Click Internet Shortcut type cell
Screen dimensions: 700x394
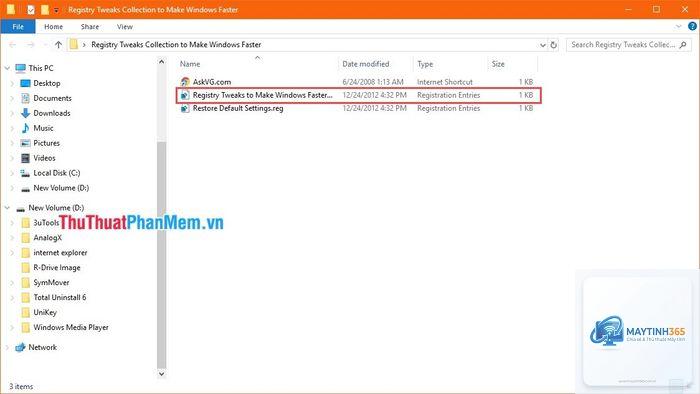click(x=445, y=82)
